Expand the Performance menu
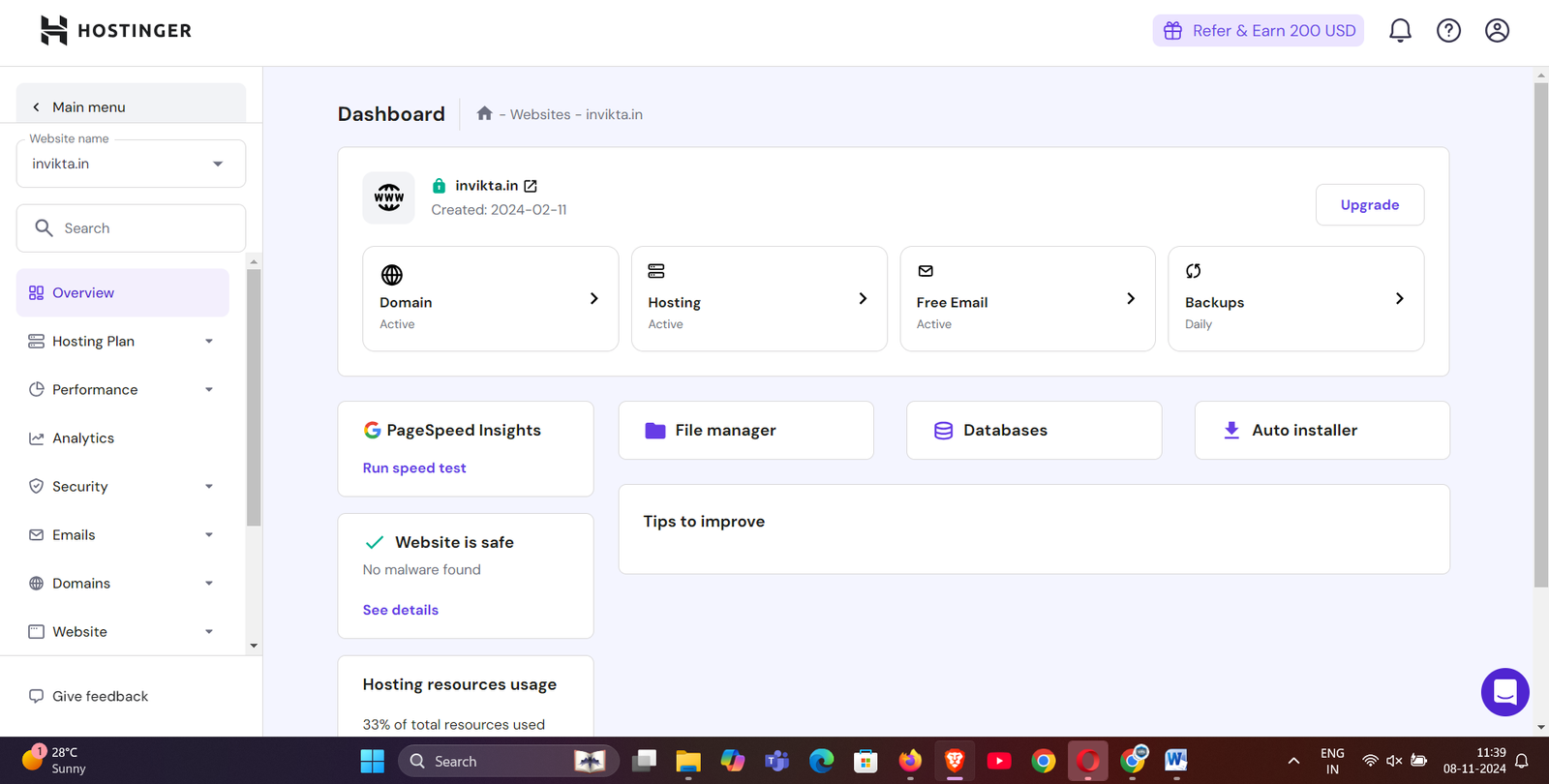Viewport: 1549px width, 784px height. [123, 389]
